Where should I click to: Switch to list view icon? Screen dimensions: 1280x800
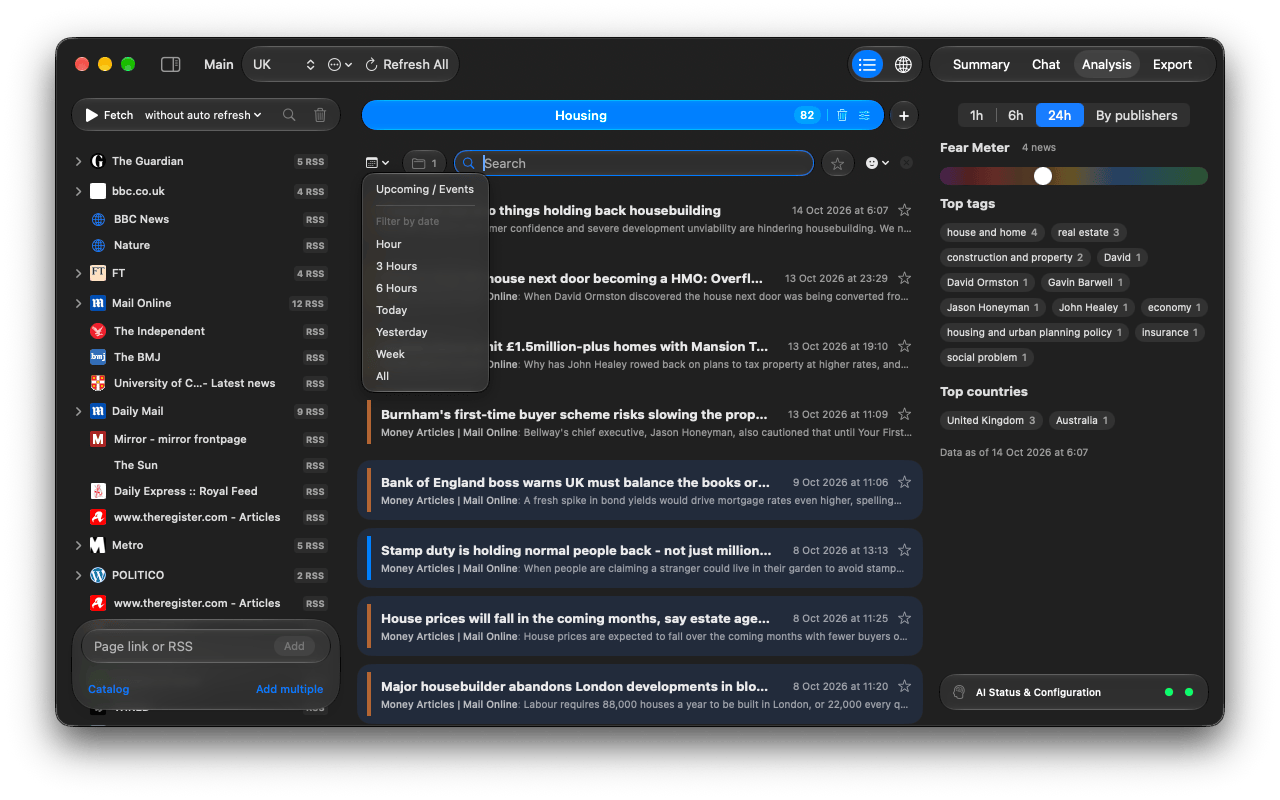tap(867, 64)
